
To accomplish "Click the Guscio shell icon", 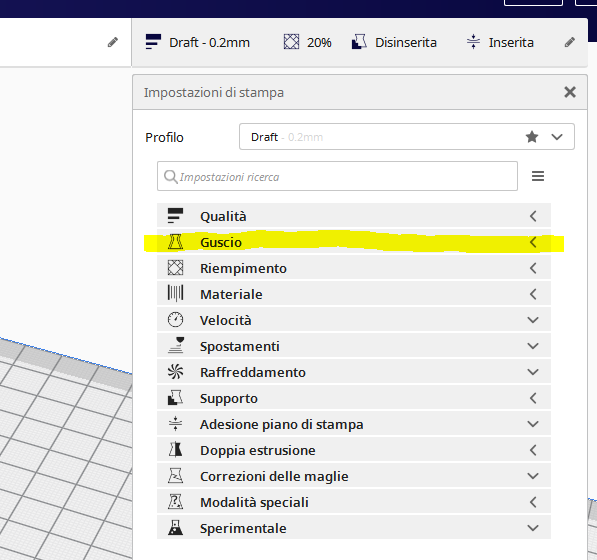I will (175, 242).
